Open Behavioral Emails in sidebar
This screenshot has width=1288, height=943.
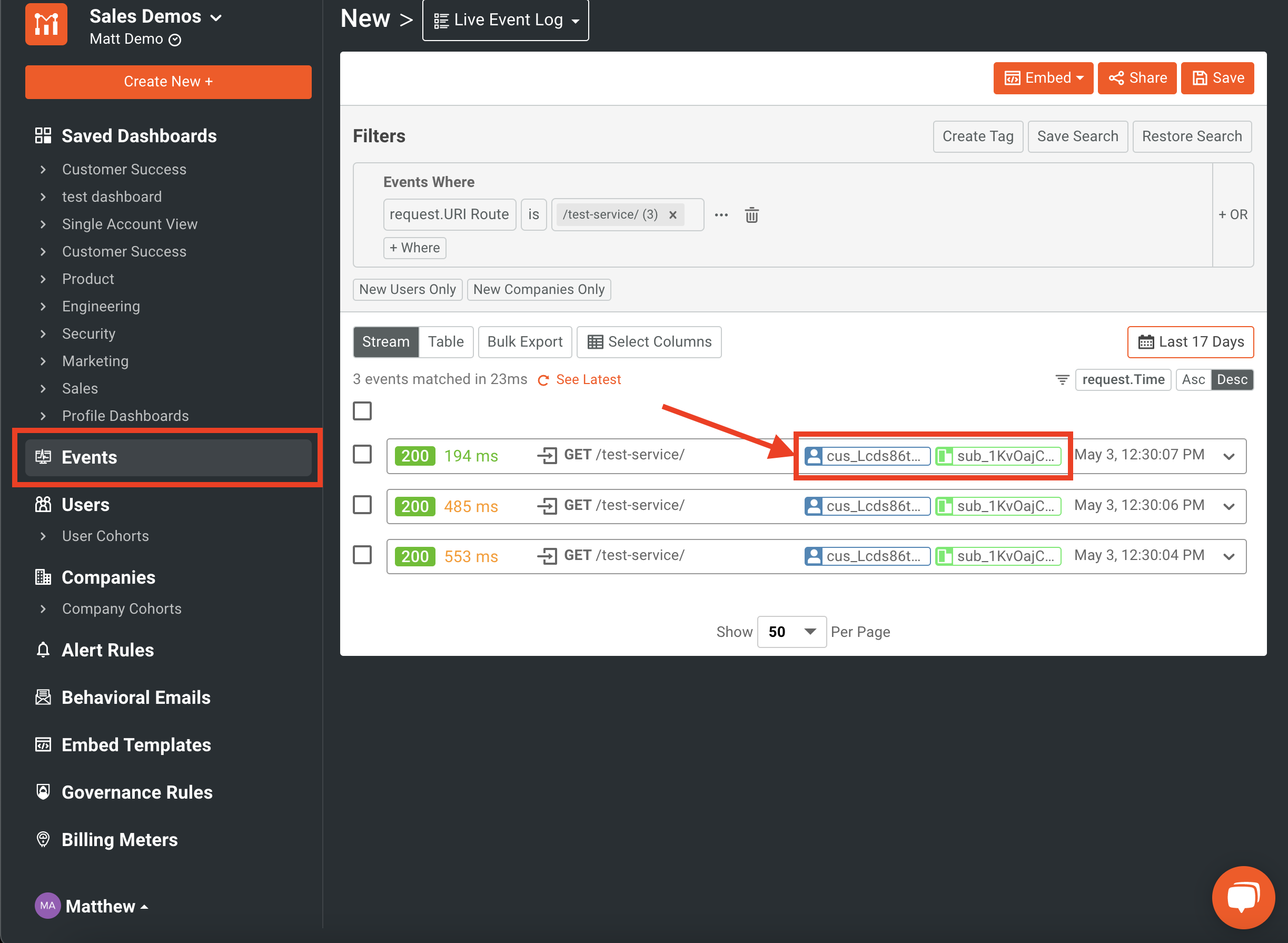136,697
